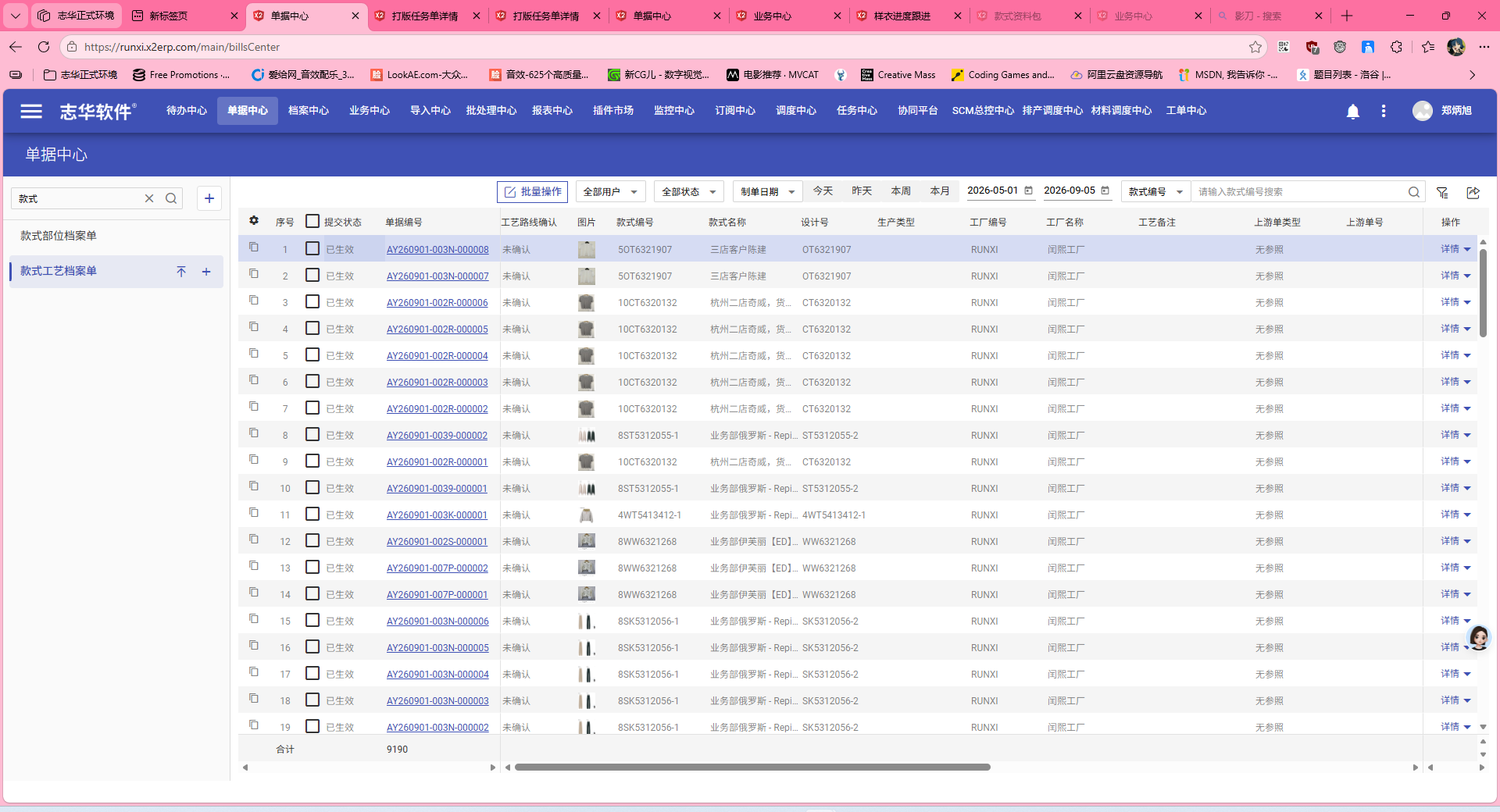Select the row 17 checkbox

312,673
